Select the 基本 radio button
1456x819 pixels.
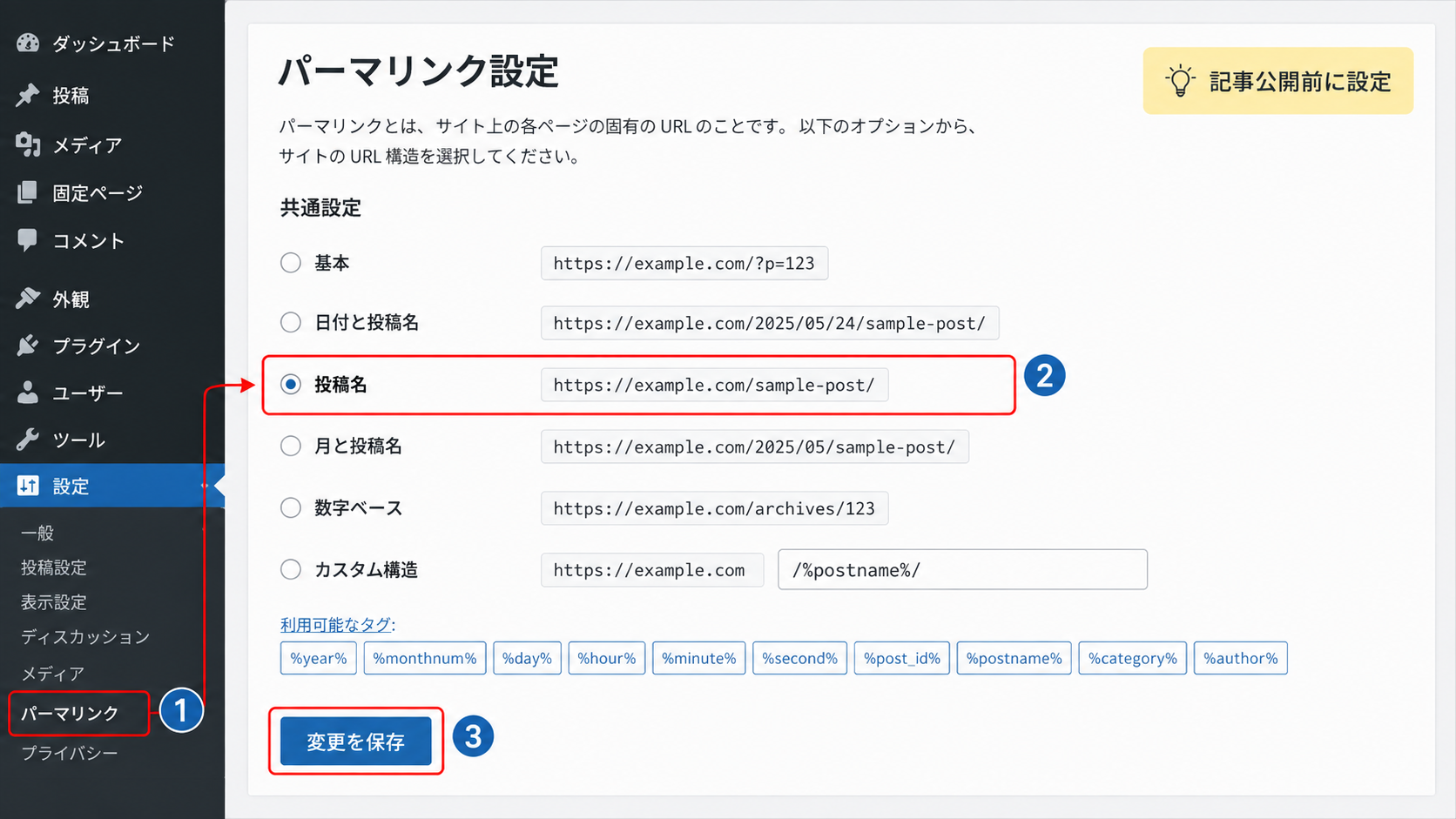[x=291, y=263]
